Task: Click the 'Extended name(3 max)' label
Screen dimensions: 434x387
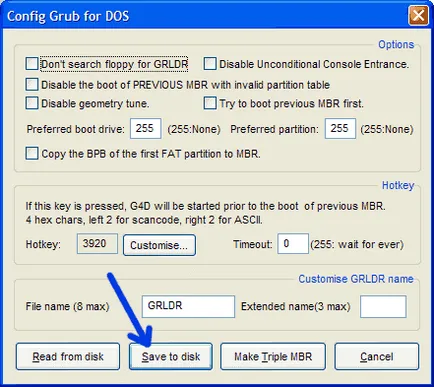Action: tap(296, 306)
